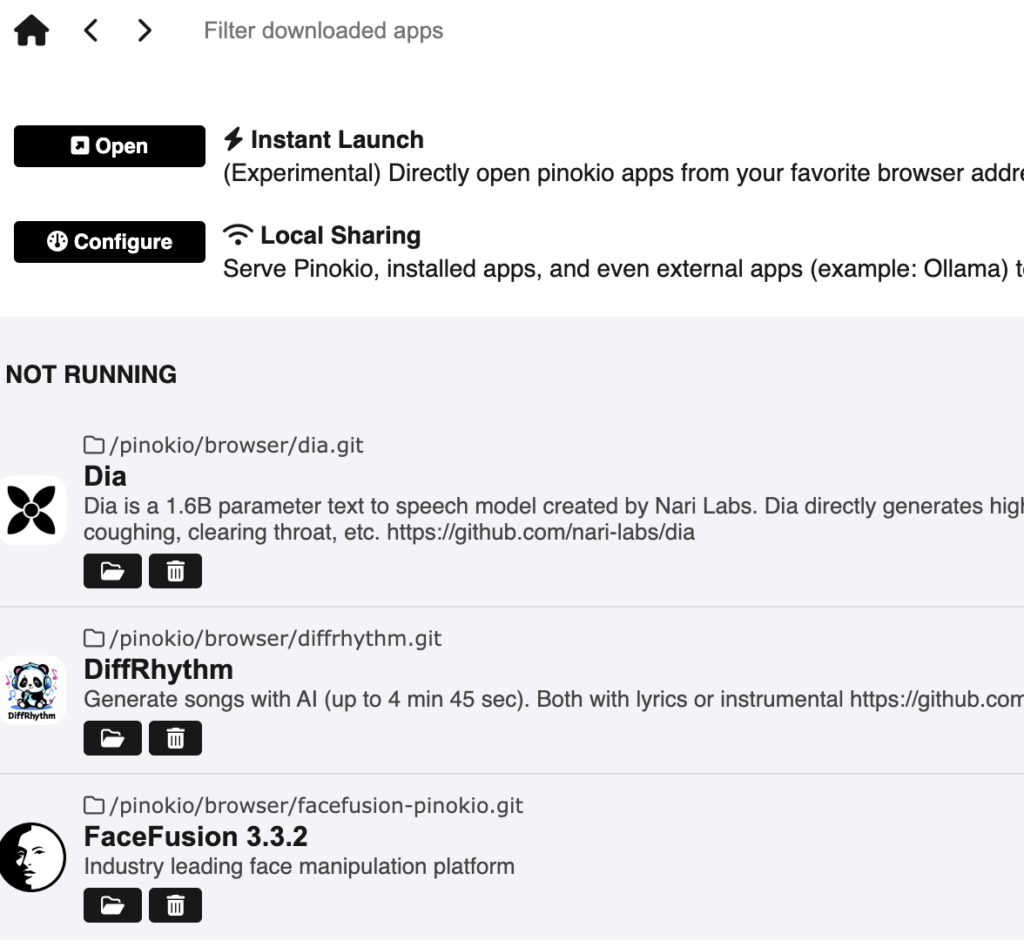This screenshot has height=947, width=1024.
Task: Click 'Industry leading face manipulation platform' text
Action: click(x=299, y=867)
